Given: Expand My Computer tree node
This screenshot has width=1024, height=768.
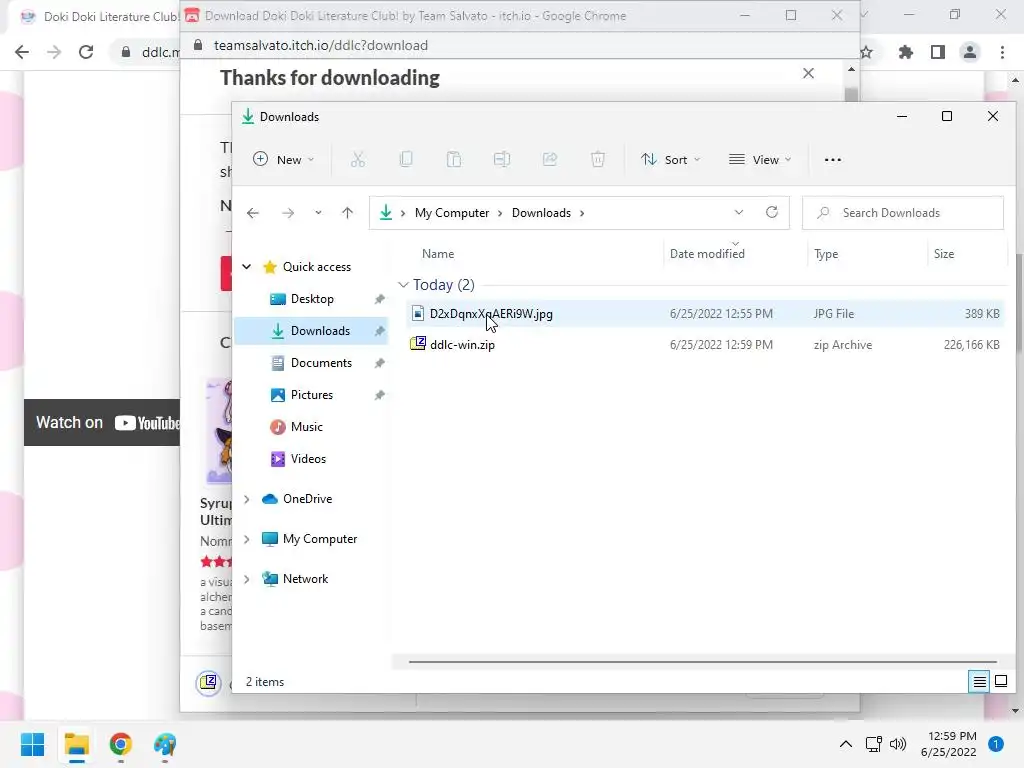Looking at the screenshot, I should point(247,539).
